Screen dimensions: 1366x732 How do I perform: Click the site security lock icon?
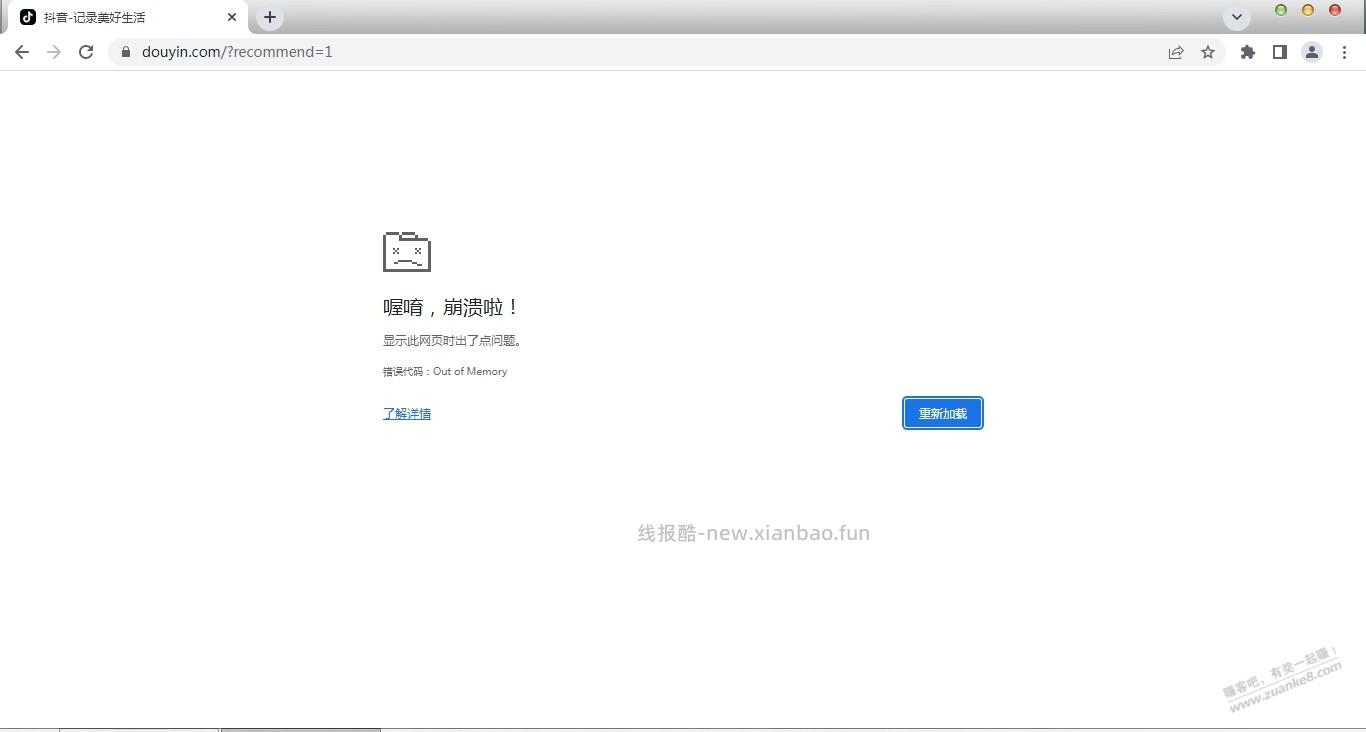click(x=126, y=52)
